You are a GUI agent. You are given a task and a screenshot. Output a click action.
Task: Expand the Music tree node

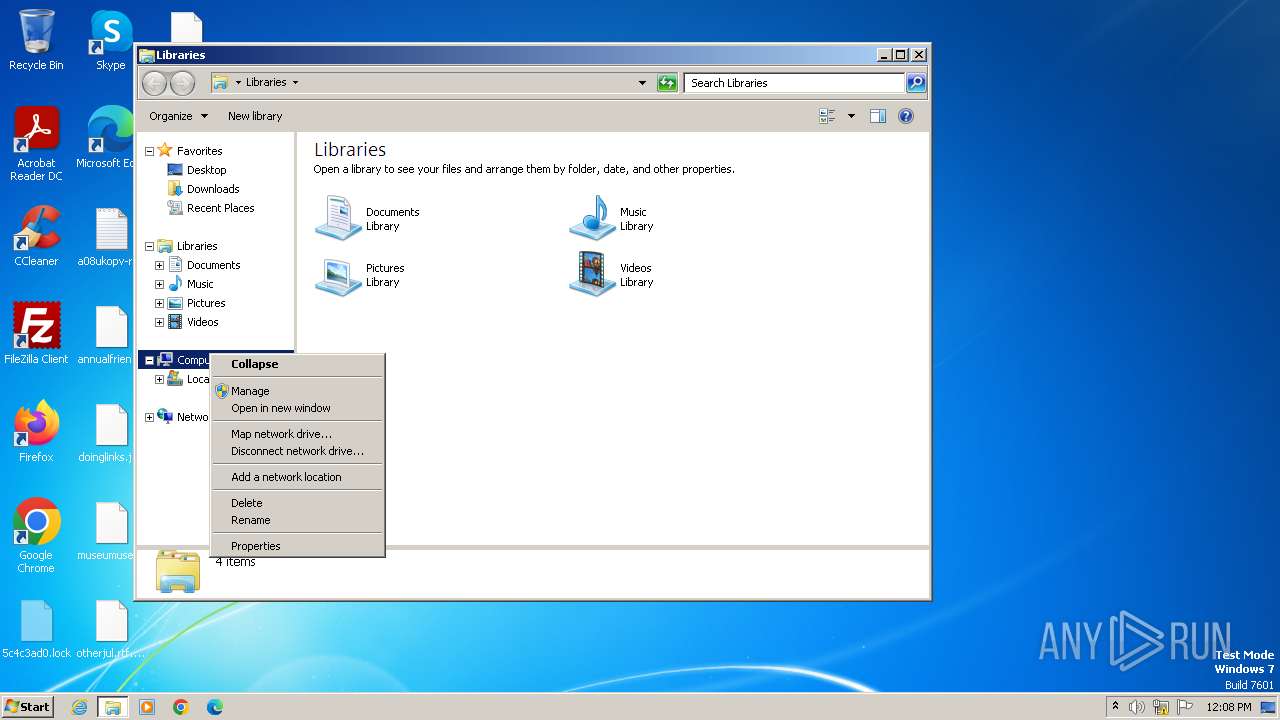click(159, 284)
